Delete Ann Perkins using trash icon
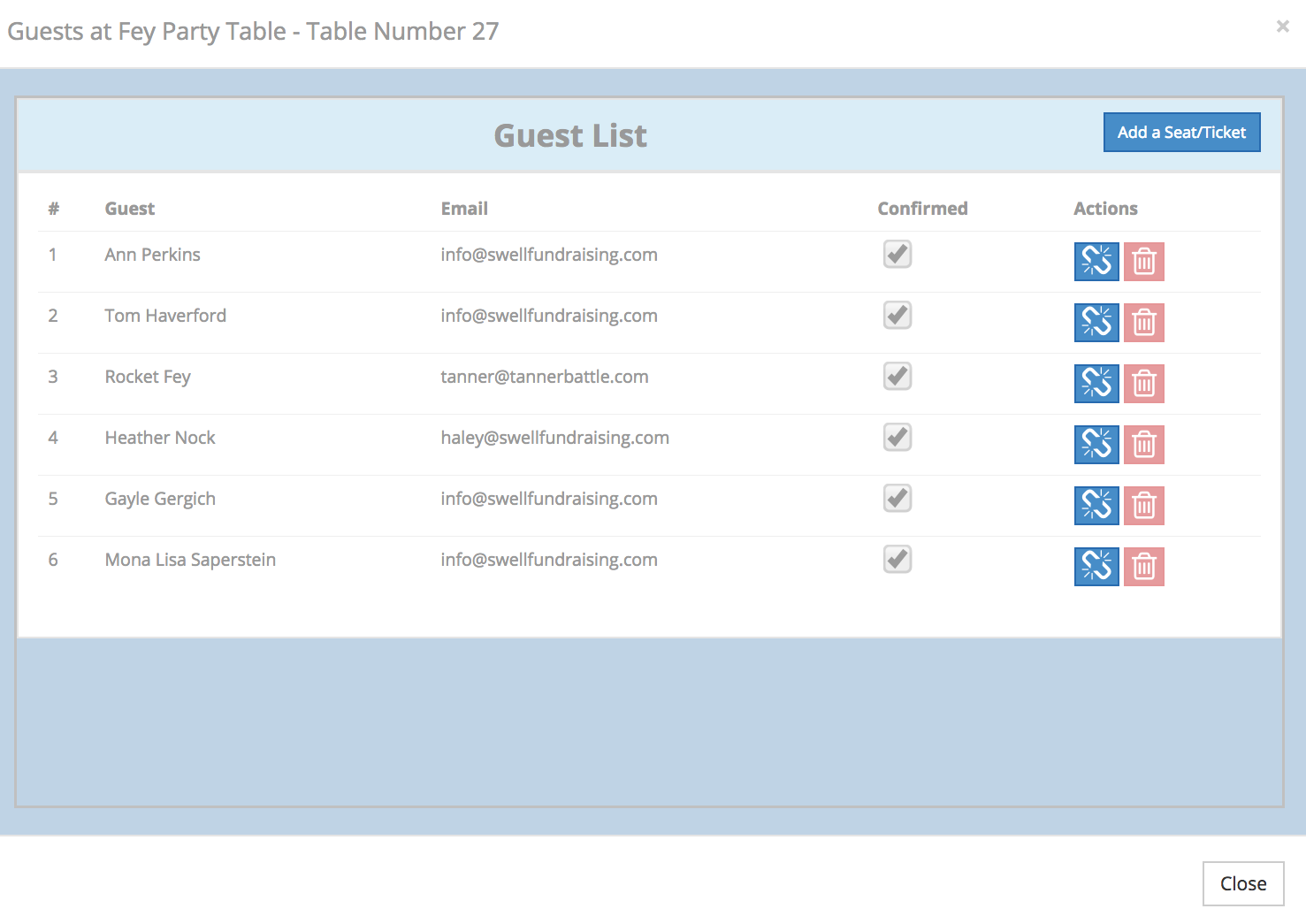 [1143, 262]
